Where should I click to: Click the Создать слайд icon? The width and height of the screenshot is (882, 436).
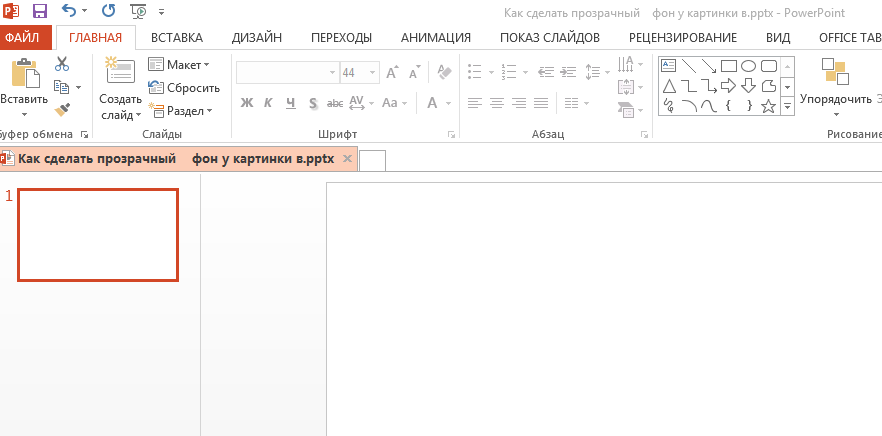pos(120,71)
